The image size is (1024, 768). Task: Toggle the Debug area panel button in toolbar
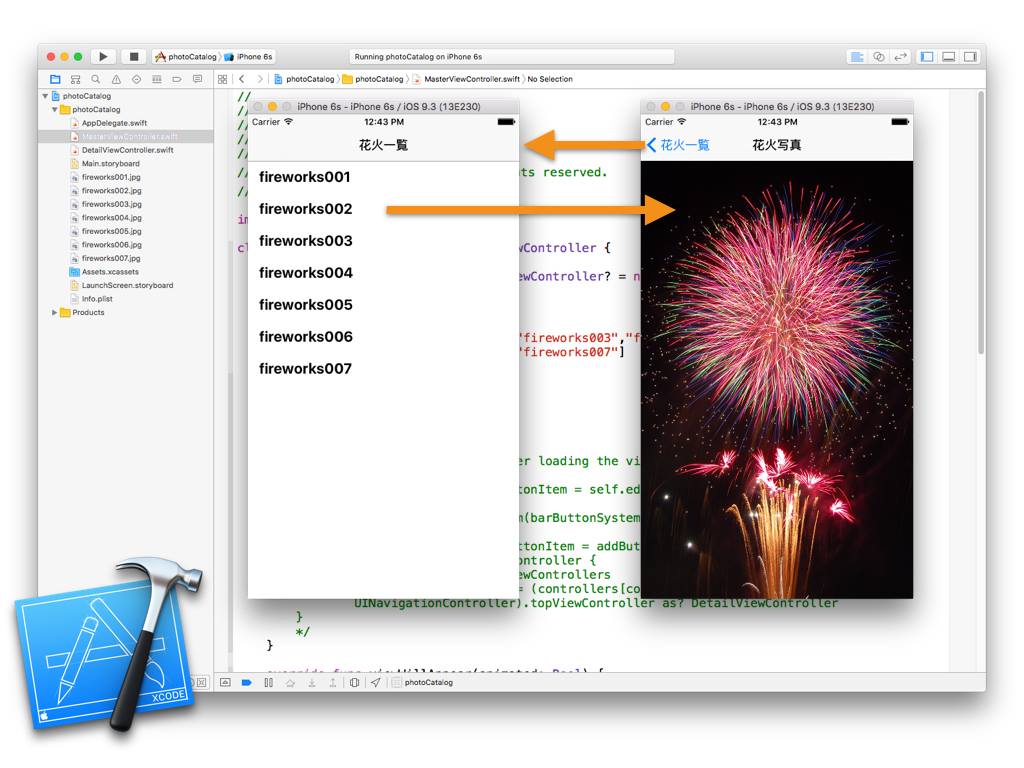point(949,57)
